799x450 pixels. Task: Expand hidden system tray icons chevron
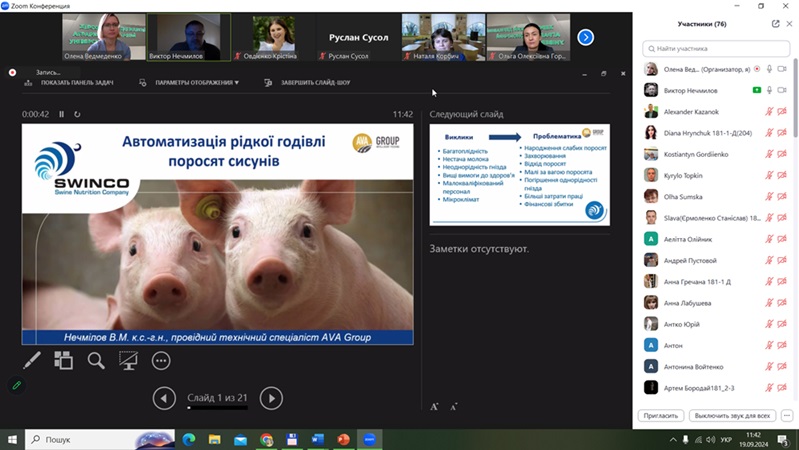point(673,439)
